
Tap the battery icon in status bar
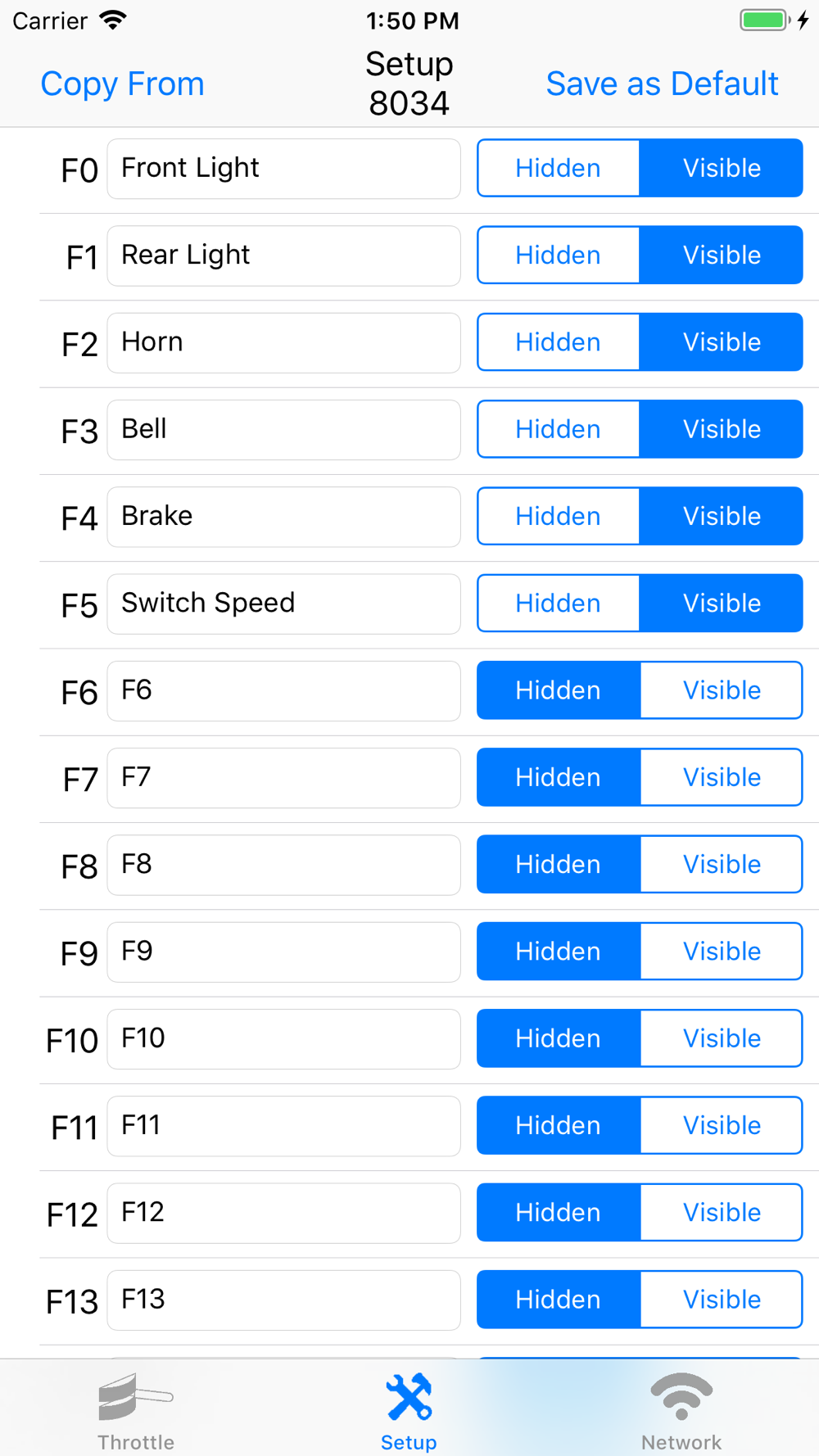pos(765,20)
